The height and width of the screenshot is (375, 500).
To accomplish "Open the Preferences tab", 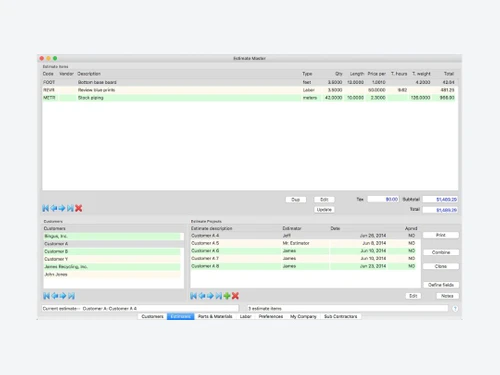I will pos(271,316).
